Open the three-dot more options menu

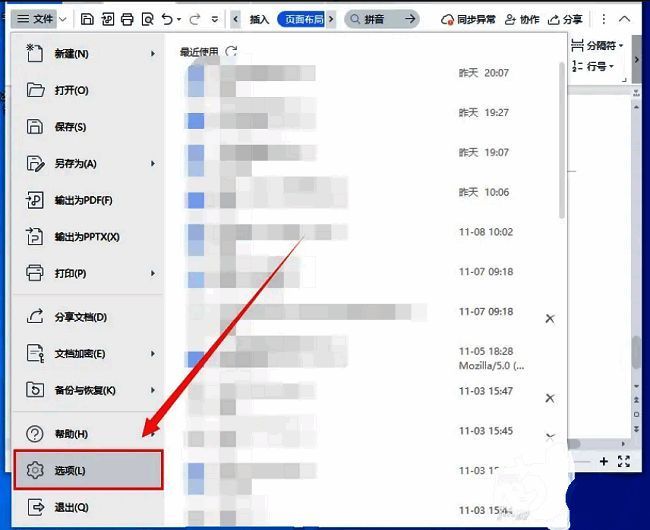click(604, 19)
